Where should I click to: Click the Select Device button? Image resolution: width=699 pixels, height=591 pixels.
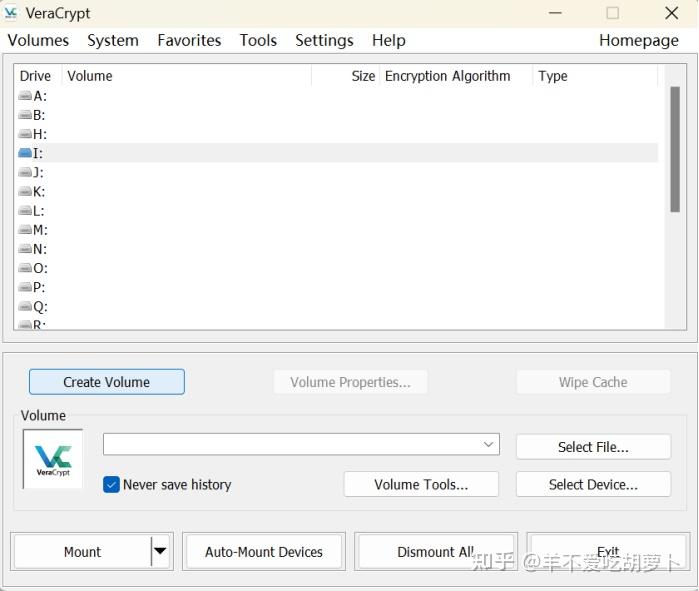click(593, 484)
